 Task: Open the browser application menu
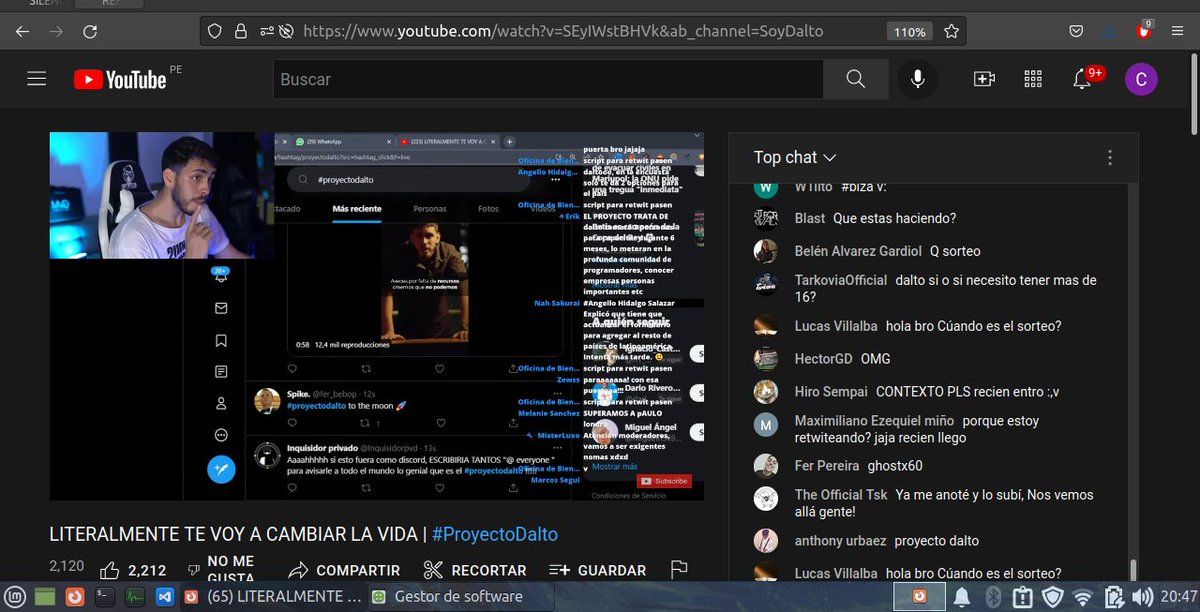point(1177,31)
